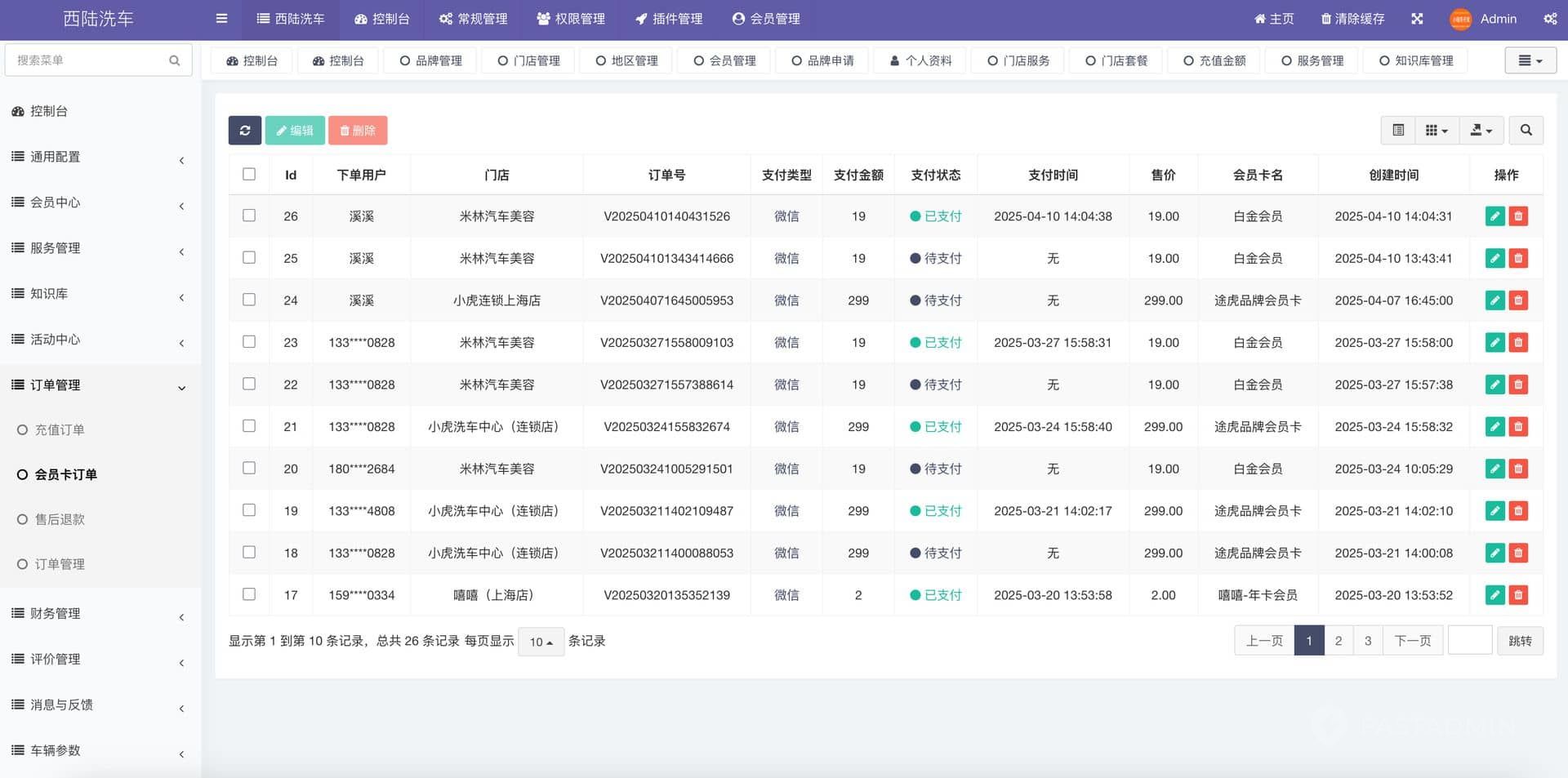Edit order row with Id 17
Image resolution: width=1568 pixels, height=778 pixels.
1494,595
